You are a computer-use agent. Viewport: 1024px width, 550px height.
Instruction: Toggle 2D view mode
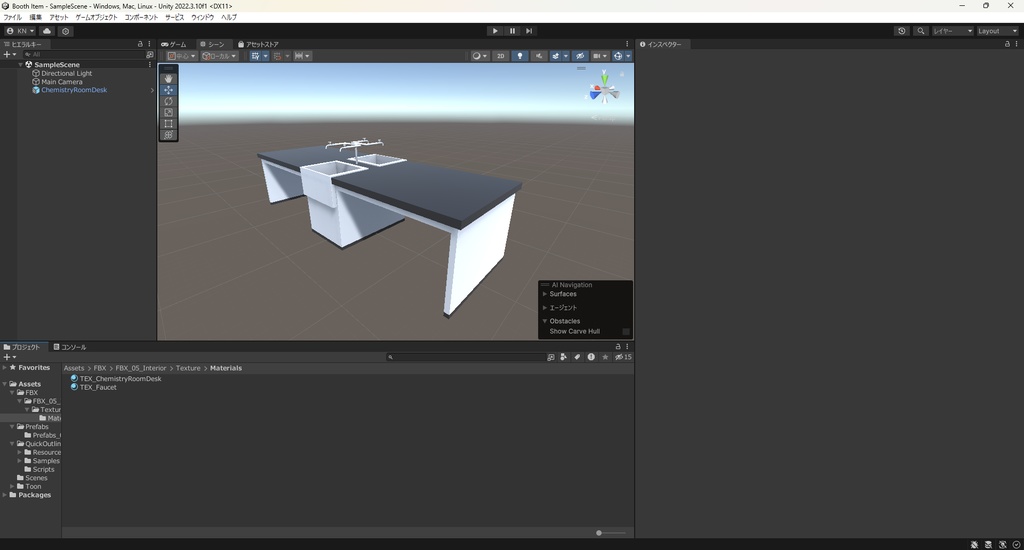501,56
